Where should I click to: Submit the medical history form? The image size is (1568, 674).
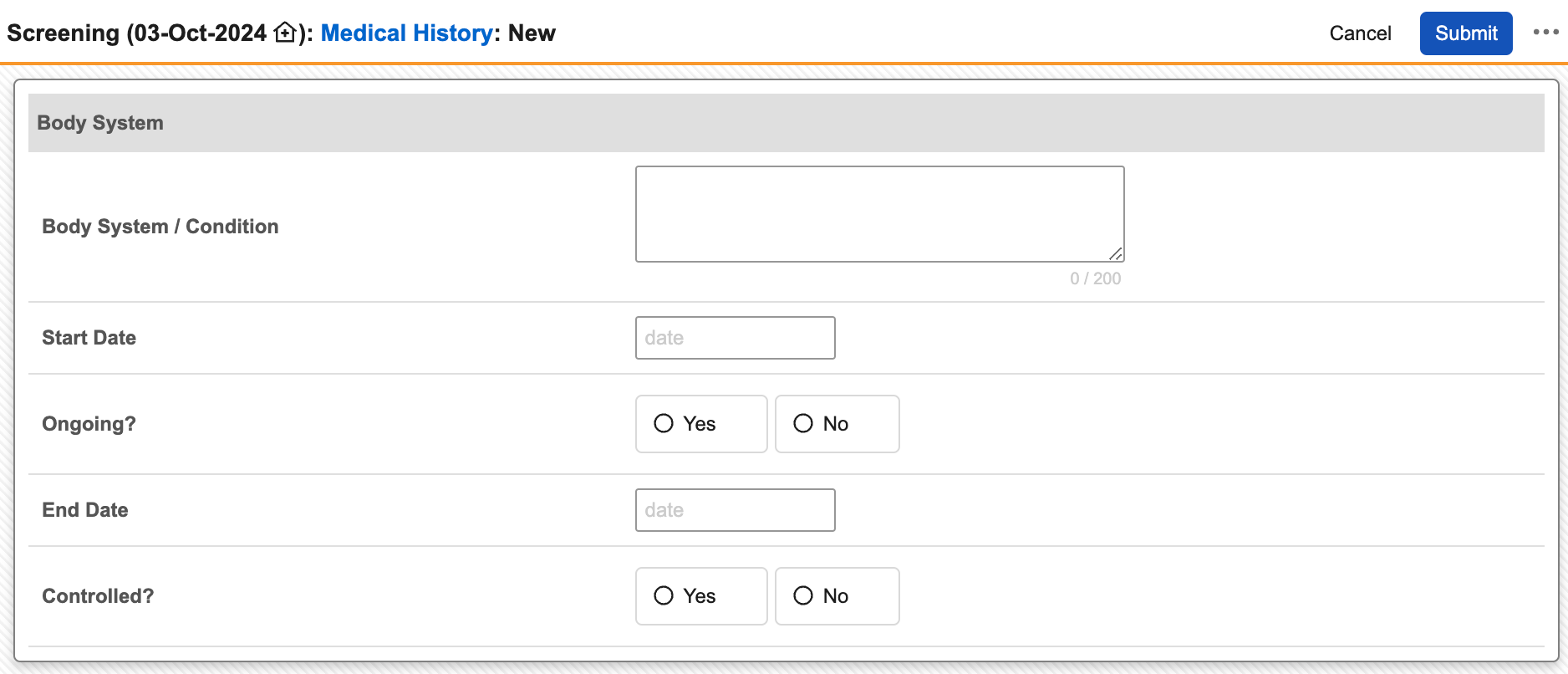point(1465,33)
